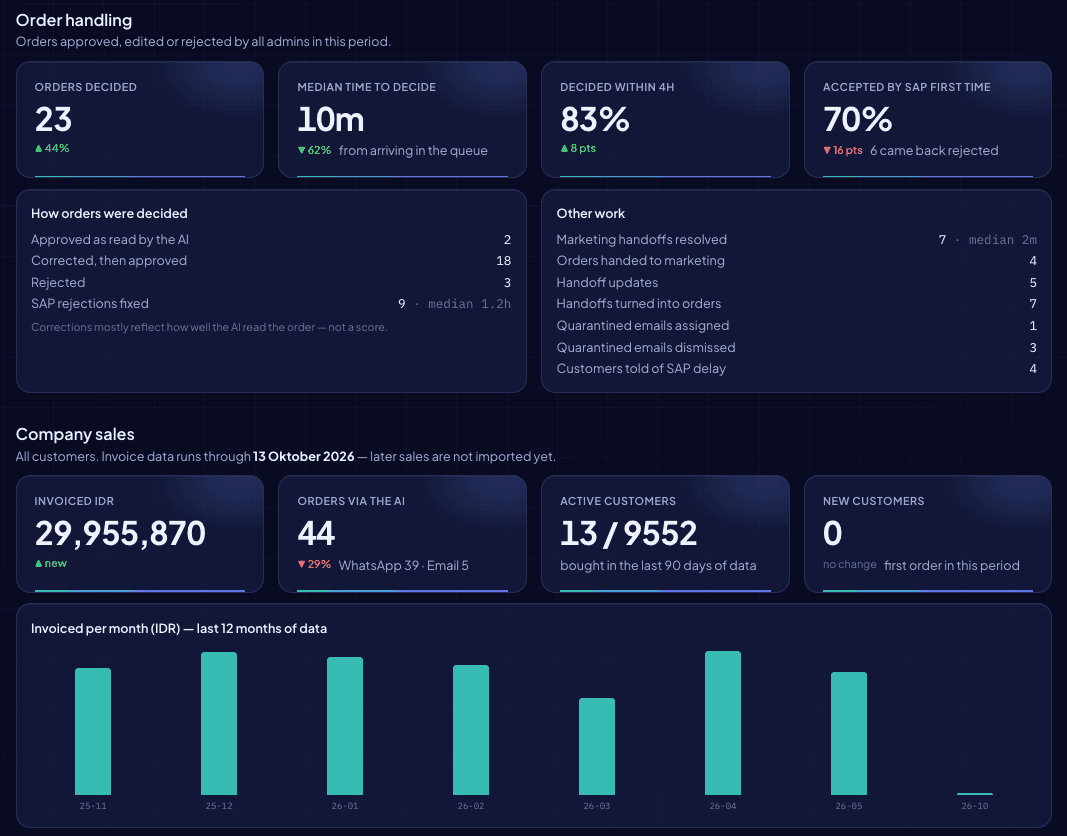Click 'bought in the last 90 days' text

click(x=658, y=565)
